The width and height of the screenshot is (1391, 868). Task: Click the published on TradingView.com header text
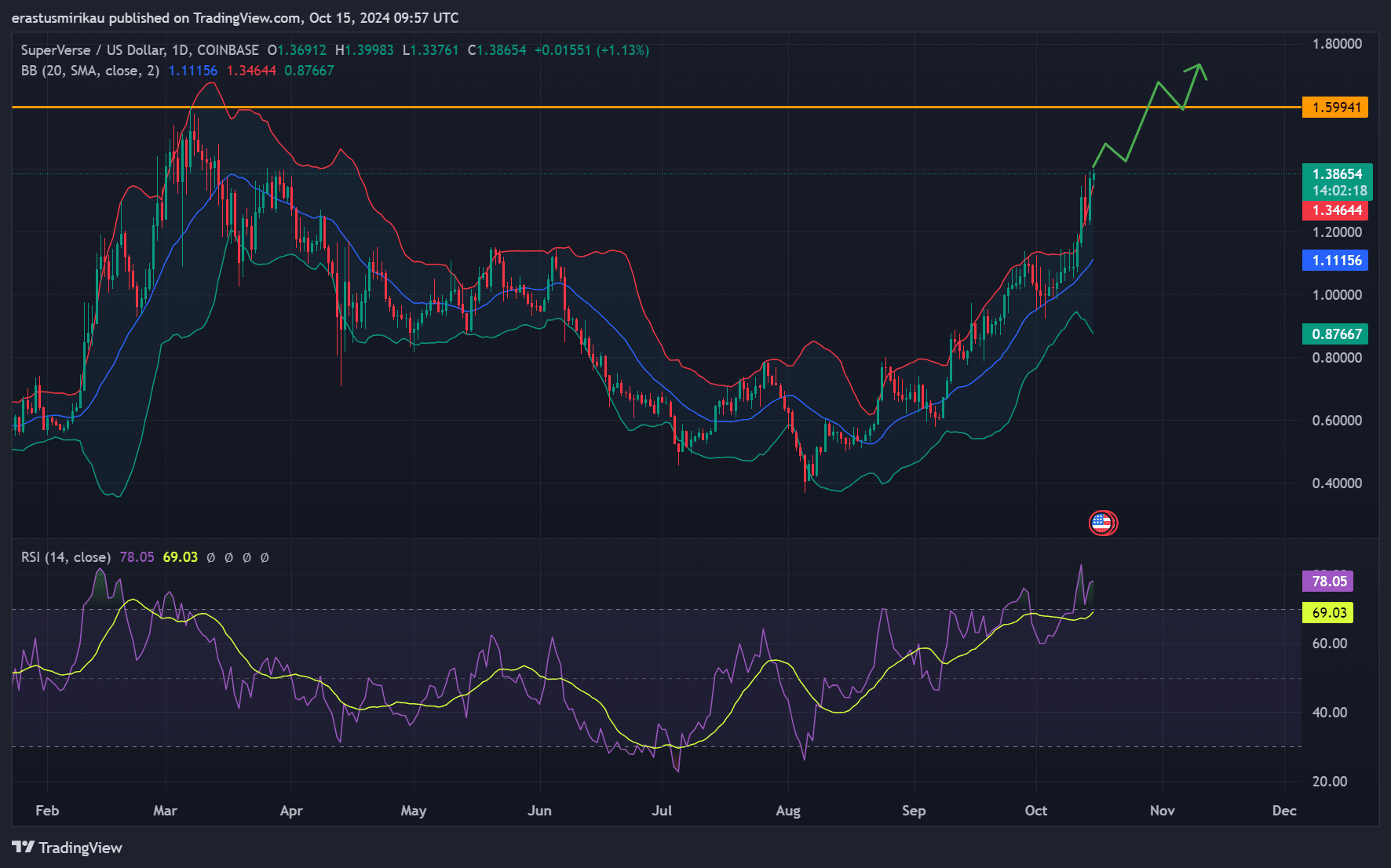235,17
